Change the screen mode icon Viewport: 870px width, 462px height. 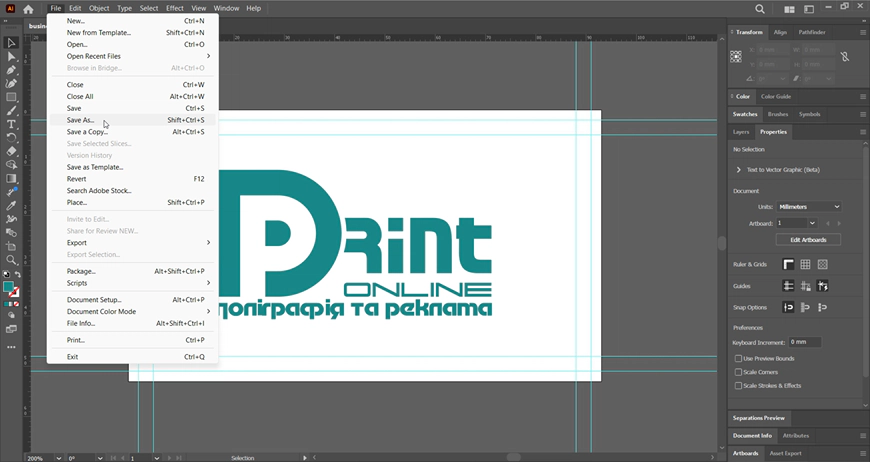11,329
